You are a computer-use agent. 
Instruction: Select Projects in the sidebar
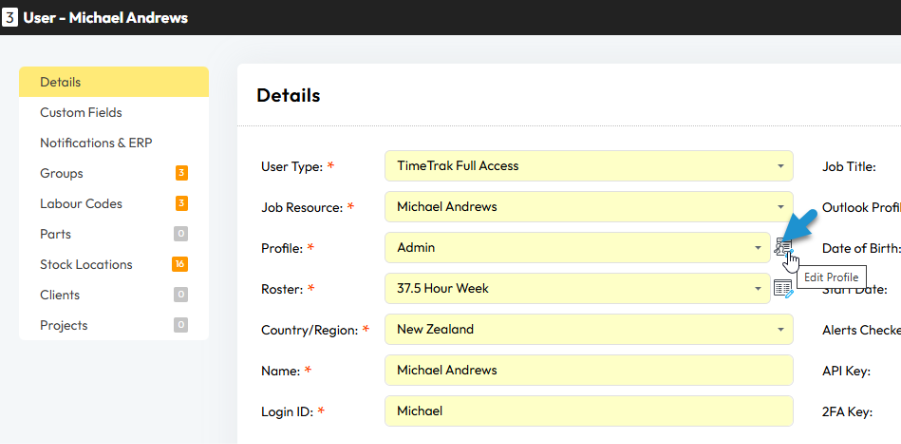[63, 325]
